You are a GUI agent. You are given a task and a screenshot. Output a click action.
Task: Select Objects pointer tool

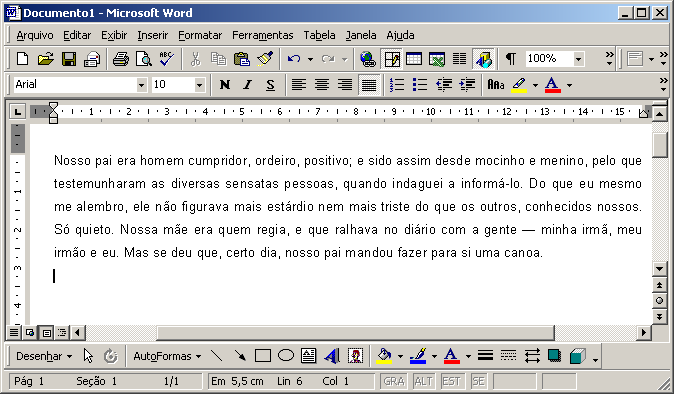point(88,356)
